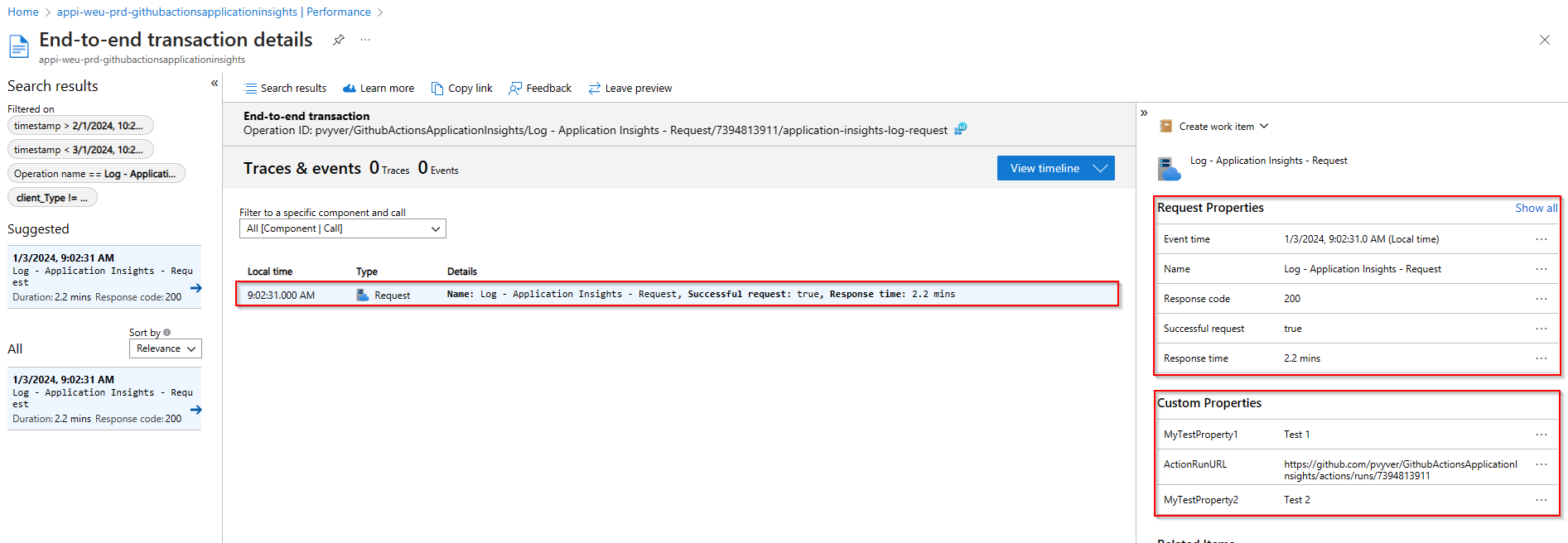Viewport: 1568px width, 543px height.
Task: Click the Response time value 2.2 mins
Action: tap(1302, 358)
